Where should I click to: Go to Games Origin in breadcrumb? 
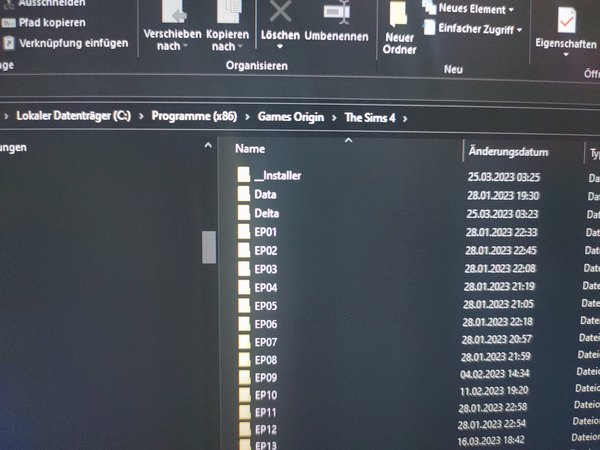click(x=291, y=117)
